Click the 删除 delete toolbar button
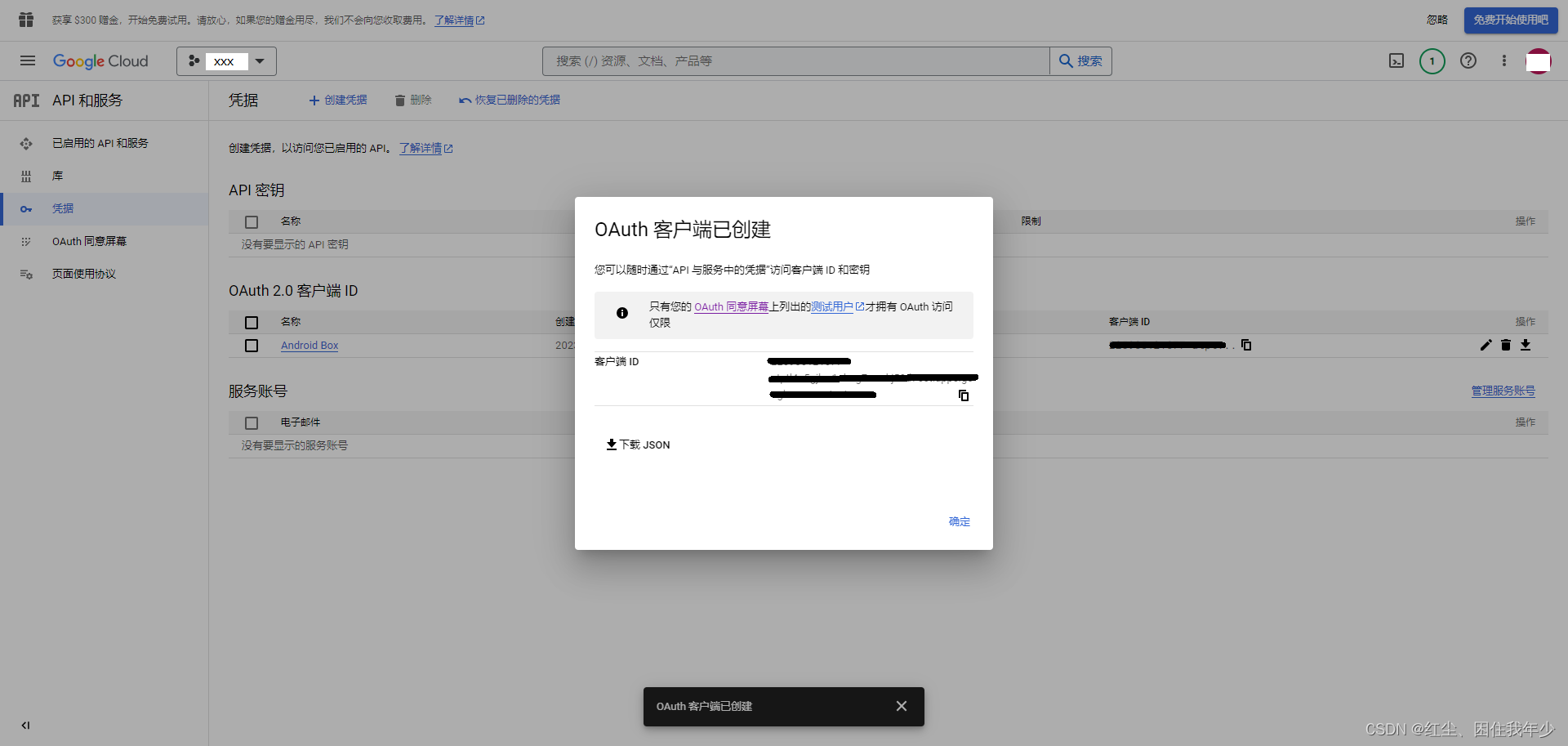Viewport: 1568px width, 746px height. point(413,100)
